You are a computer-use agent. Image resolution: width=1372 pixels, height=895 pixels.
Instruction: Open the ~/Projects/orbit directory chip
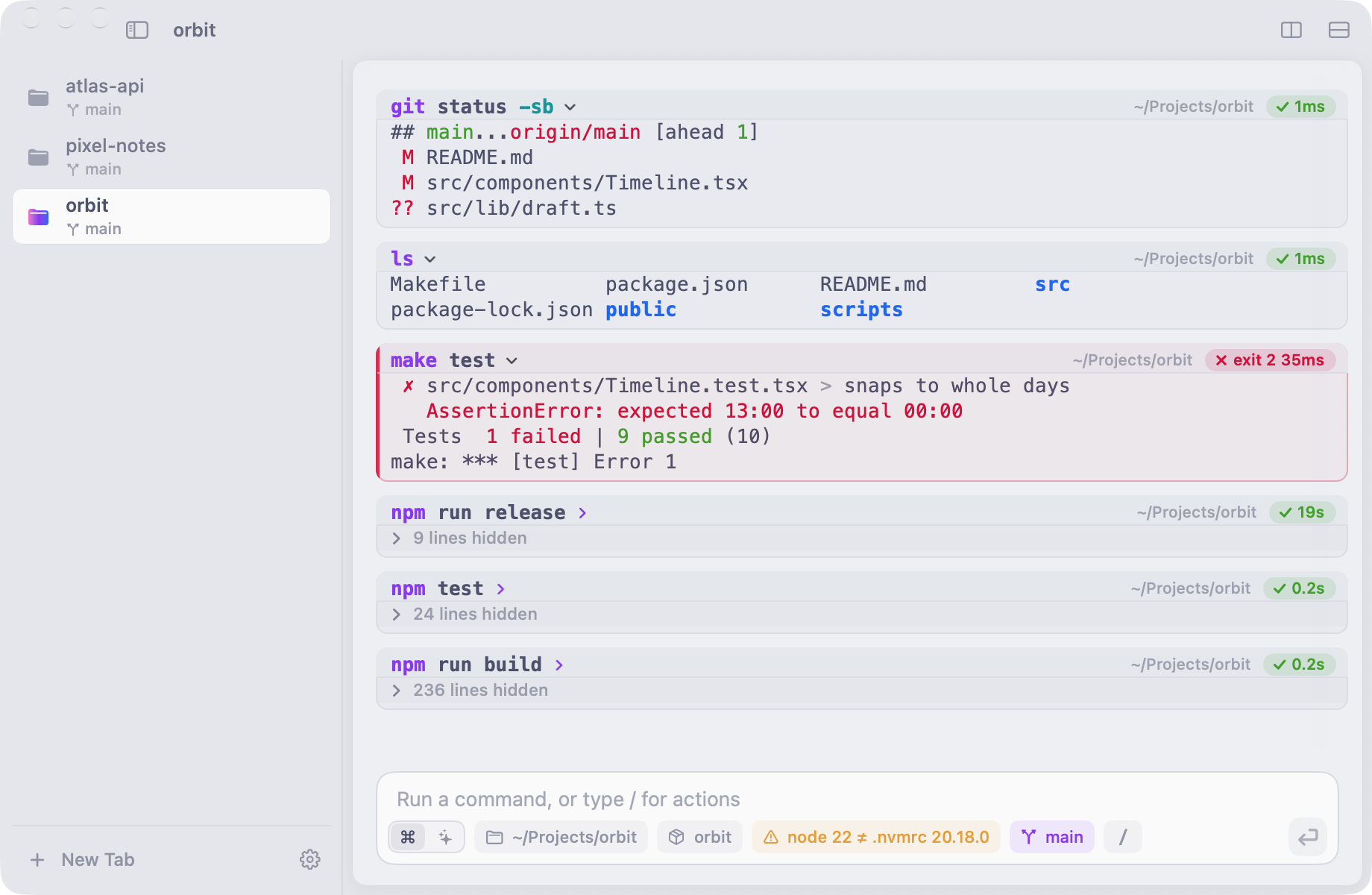(561, 837)
